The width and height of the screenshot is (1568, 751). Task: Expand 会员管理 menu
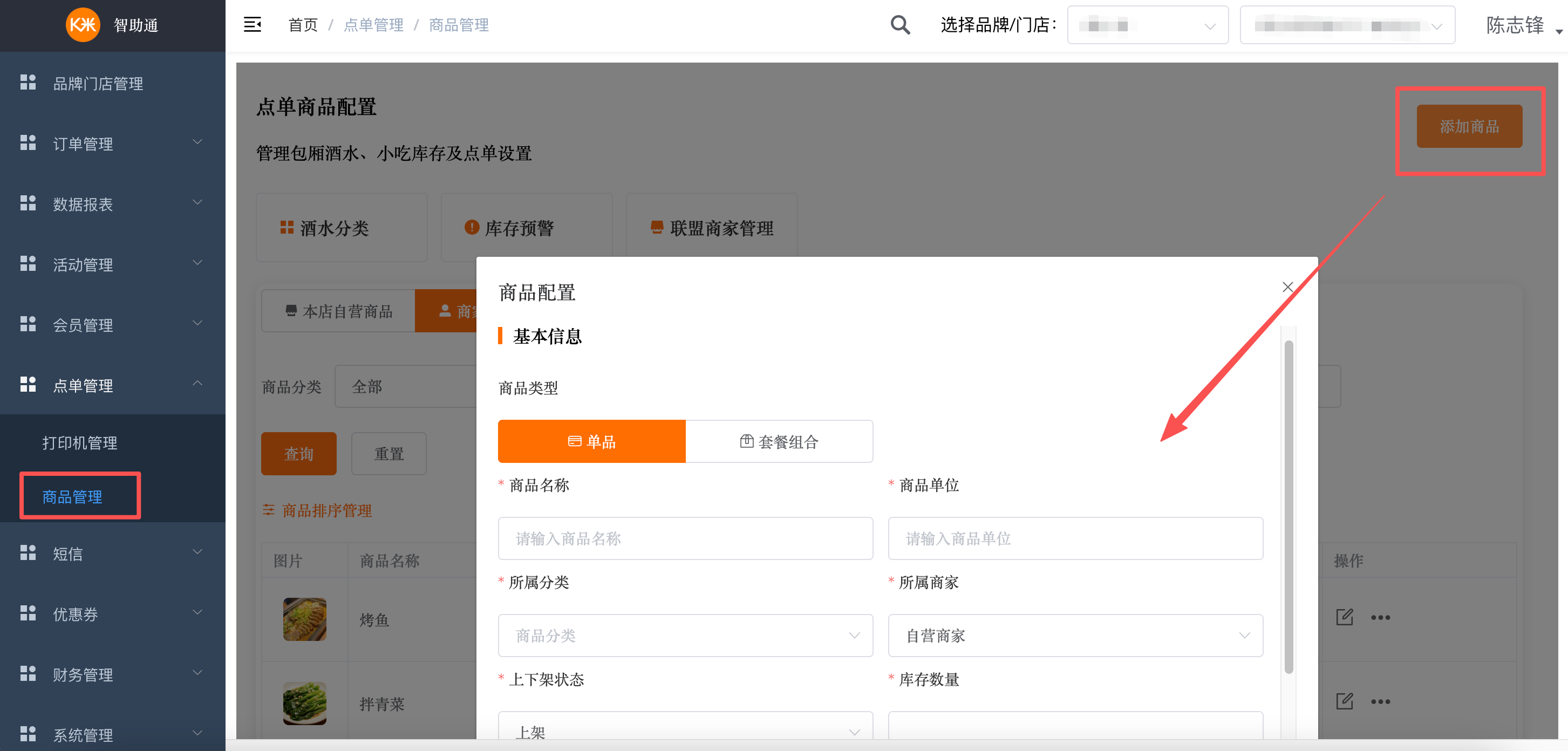click(197, 323)
